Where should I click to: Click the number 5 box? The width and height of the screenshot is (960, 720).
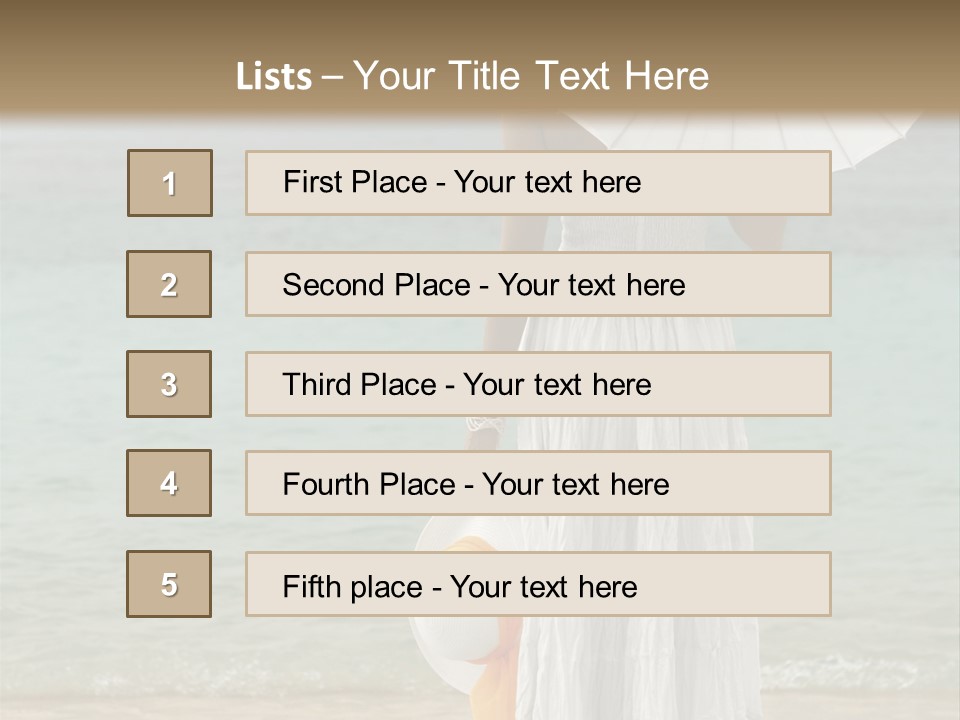click(x=169, y=584)
